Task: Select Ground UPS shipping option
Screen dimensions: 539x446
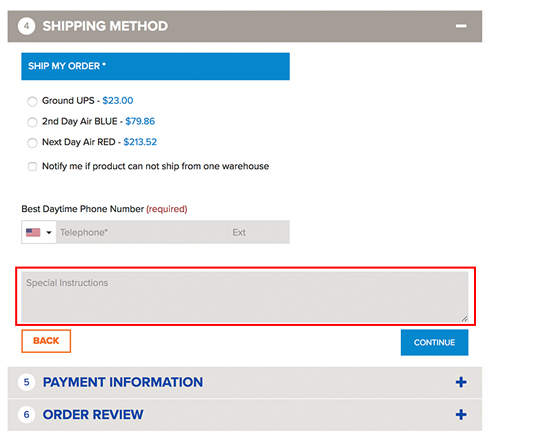Action: point(32,101)
